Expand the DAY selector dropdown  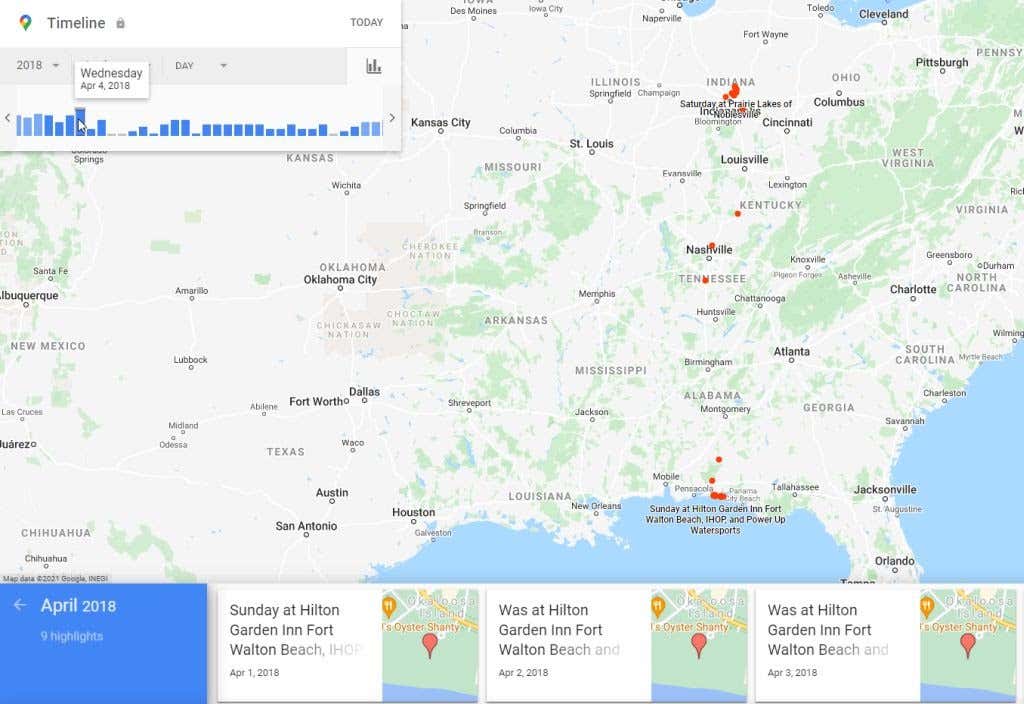[201, 66]
